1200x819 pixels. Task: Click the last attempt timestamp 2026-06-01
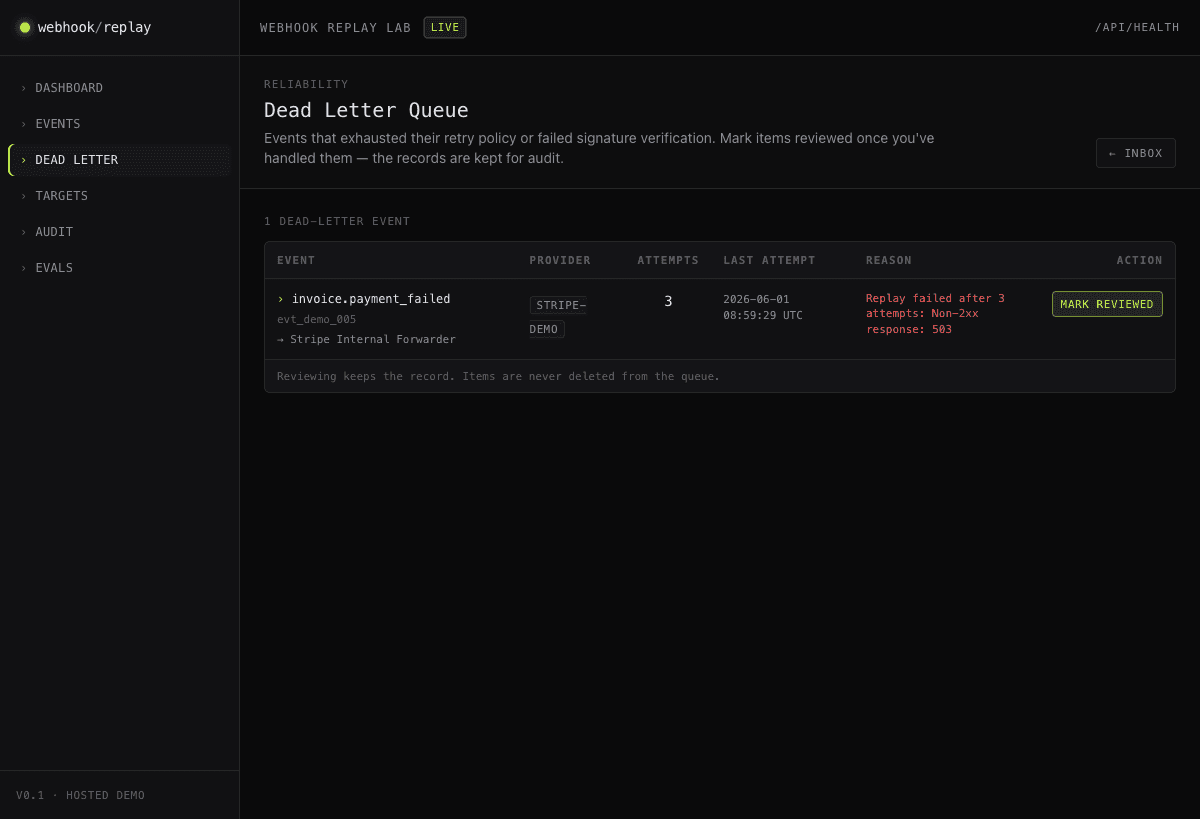[763, 307]
